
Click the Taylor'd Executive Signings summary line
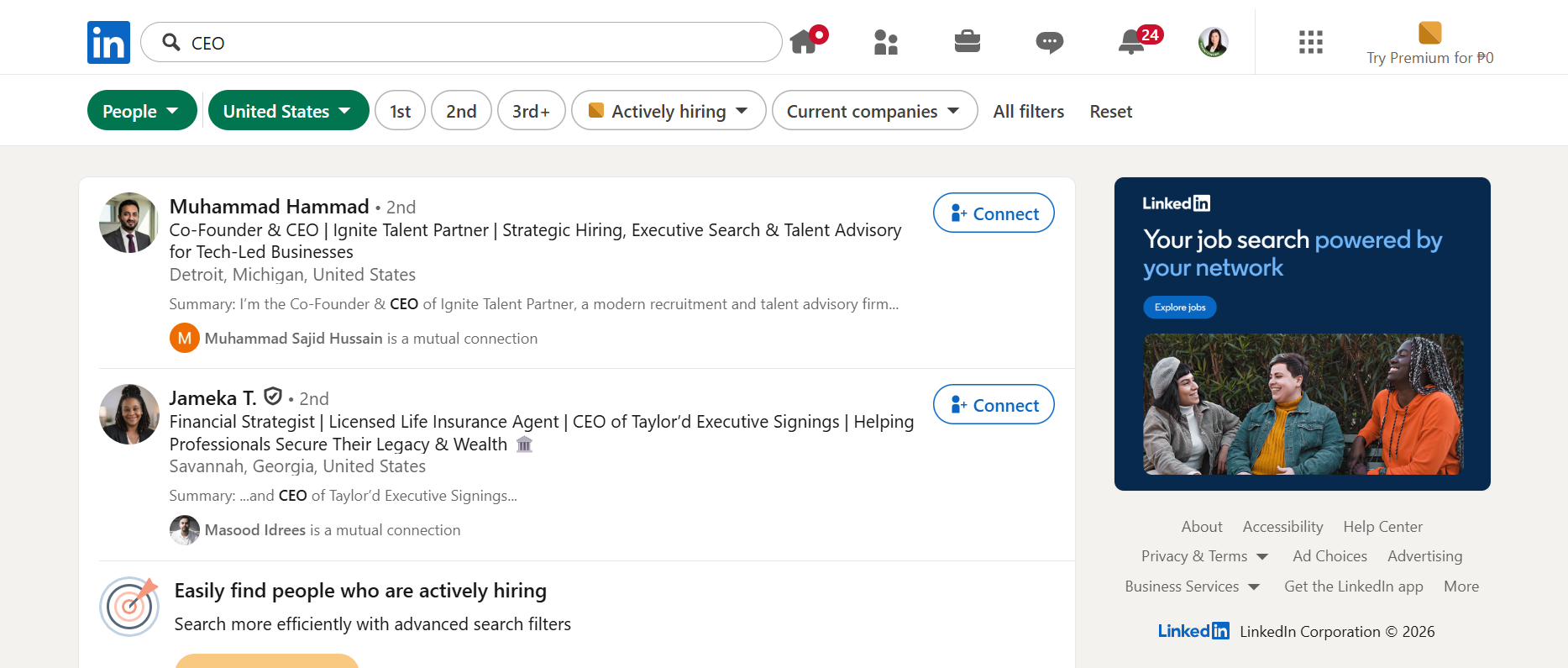[343, 496]
